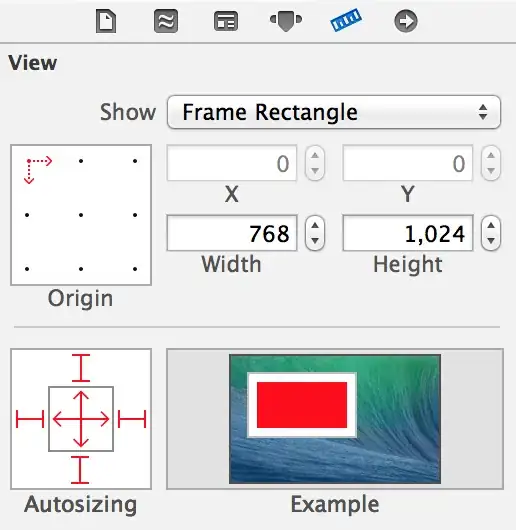Decrease the Height value with stepper down arrow
Screen dimensions: 516x530
[x=491, y=241]
